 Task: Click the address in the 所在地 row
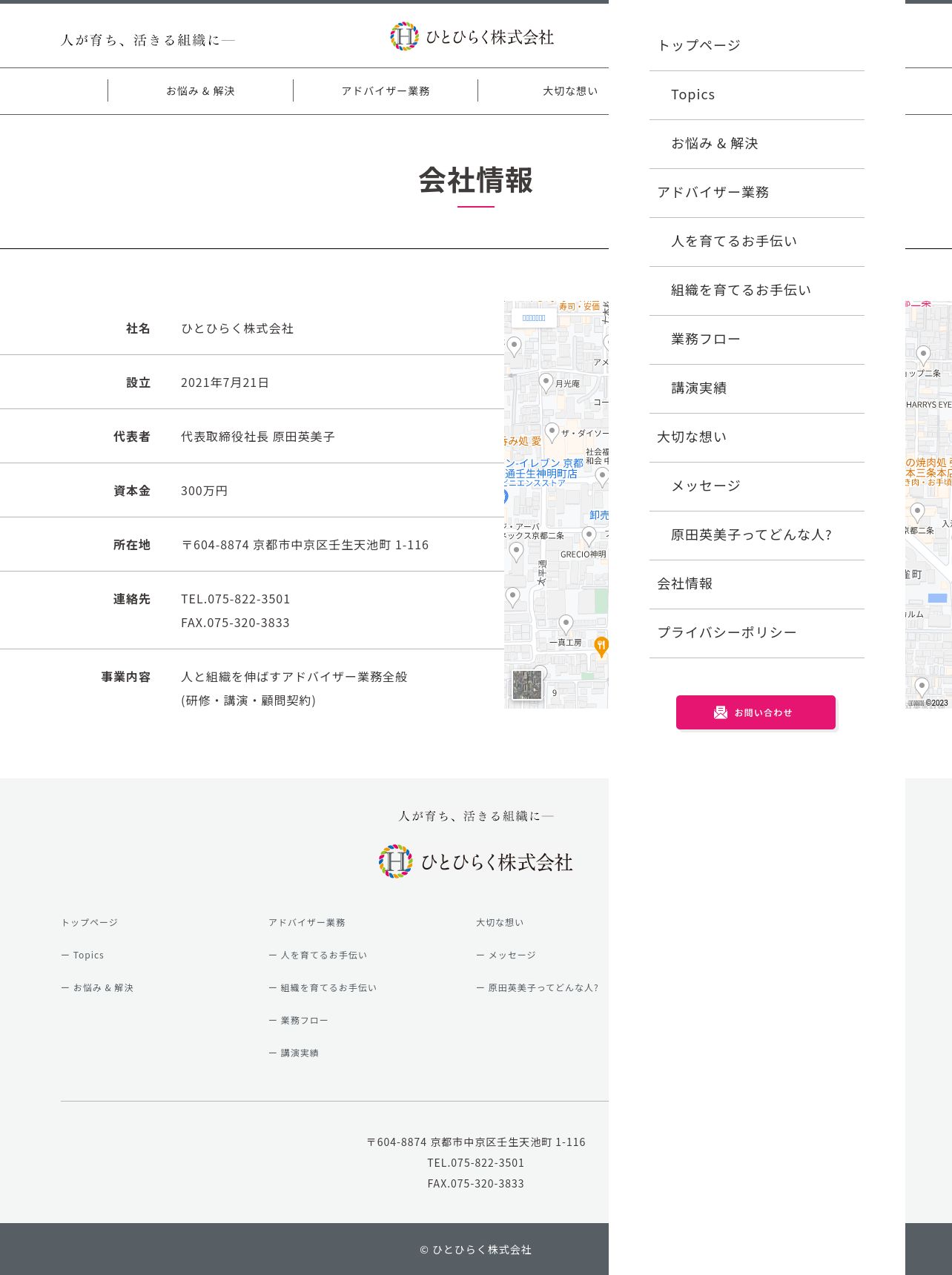click(x=305, y=545)
